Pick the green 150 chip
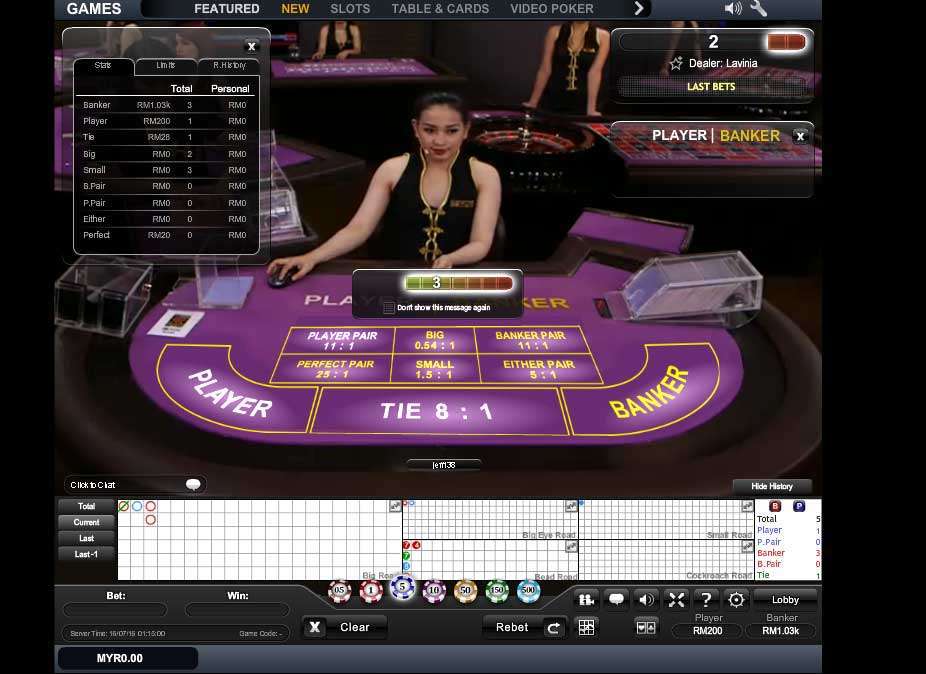 (x=497, y=590)
